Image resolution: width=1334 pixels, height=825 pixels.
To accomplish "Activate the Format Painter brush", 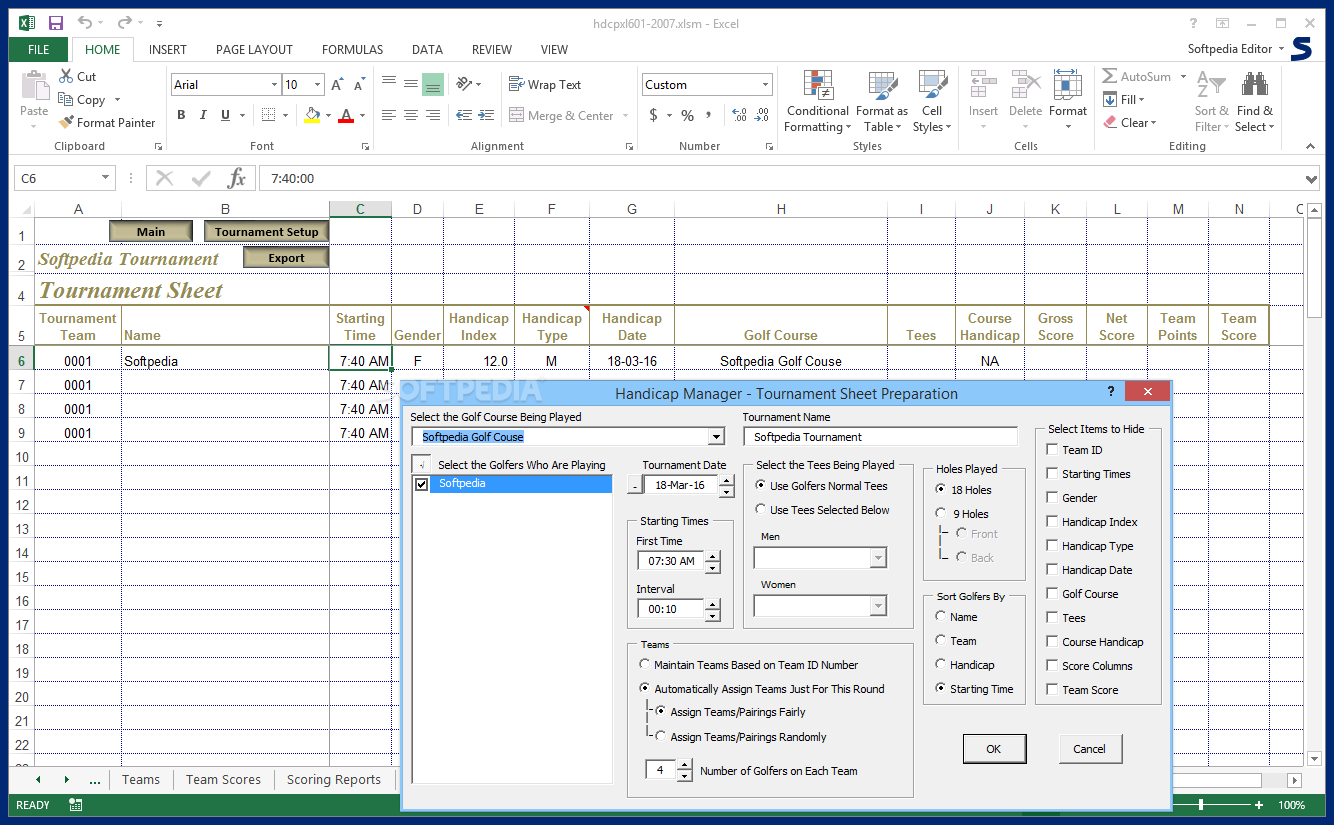I will click(66, 122).
